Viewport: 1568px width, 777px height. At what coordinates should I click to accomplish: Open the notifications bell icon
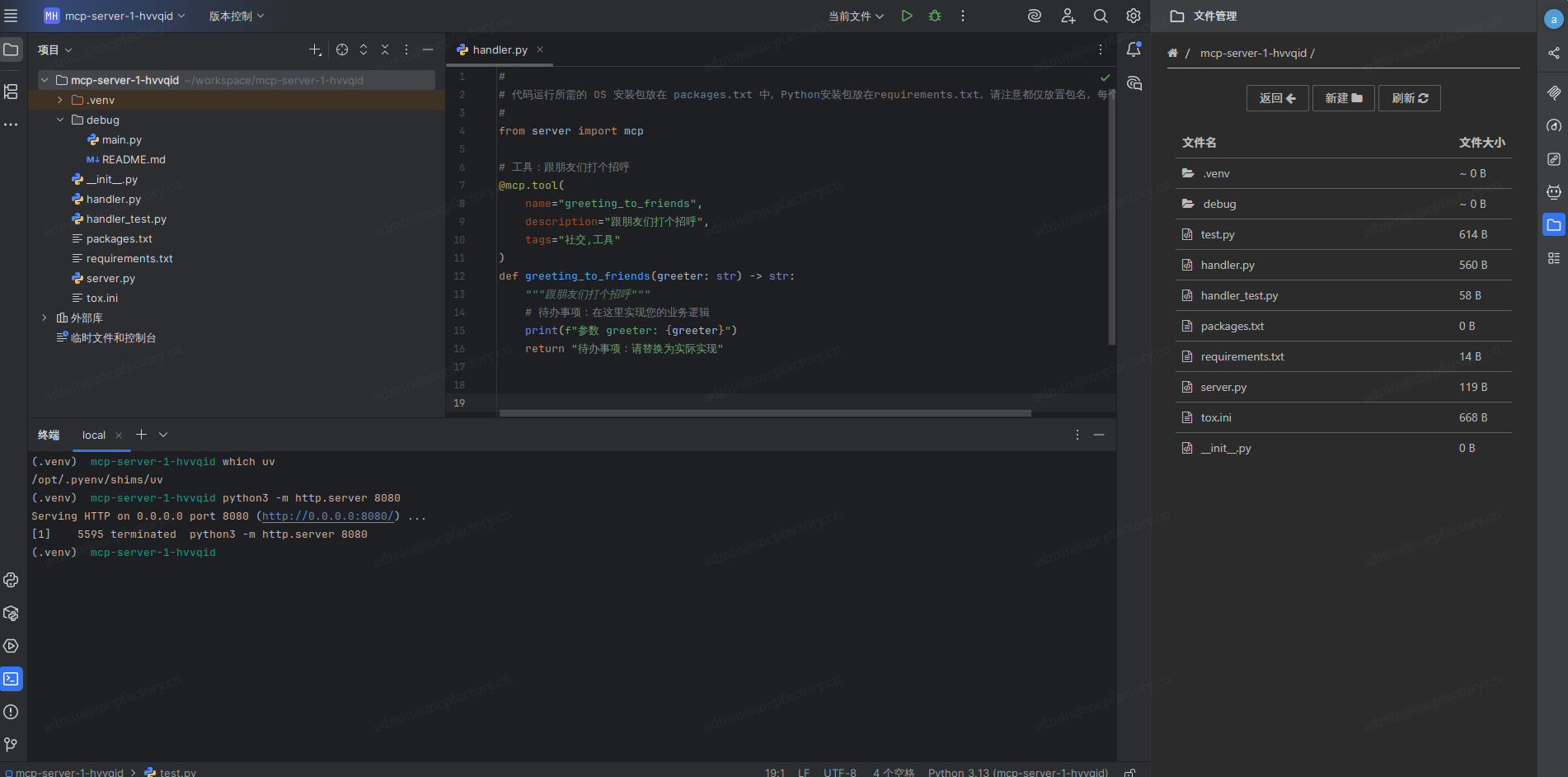click(1134, 49)
